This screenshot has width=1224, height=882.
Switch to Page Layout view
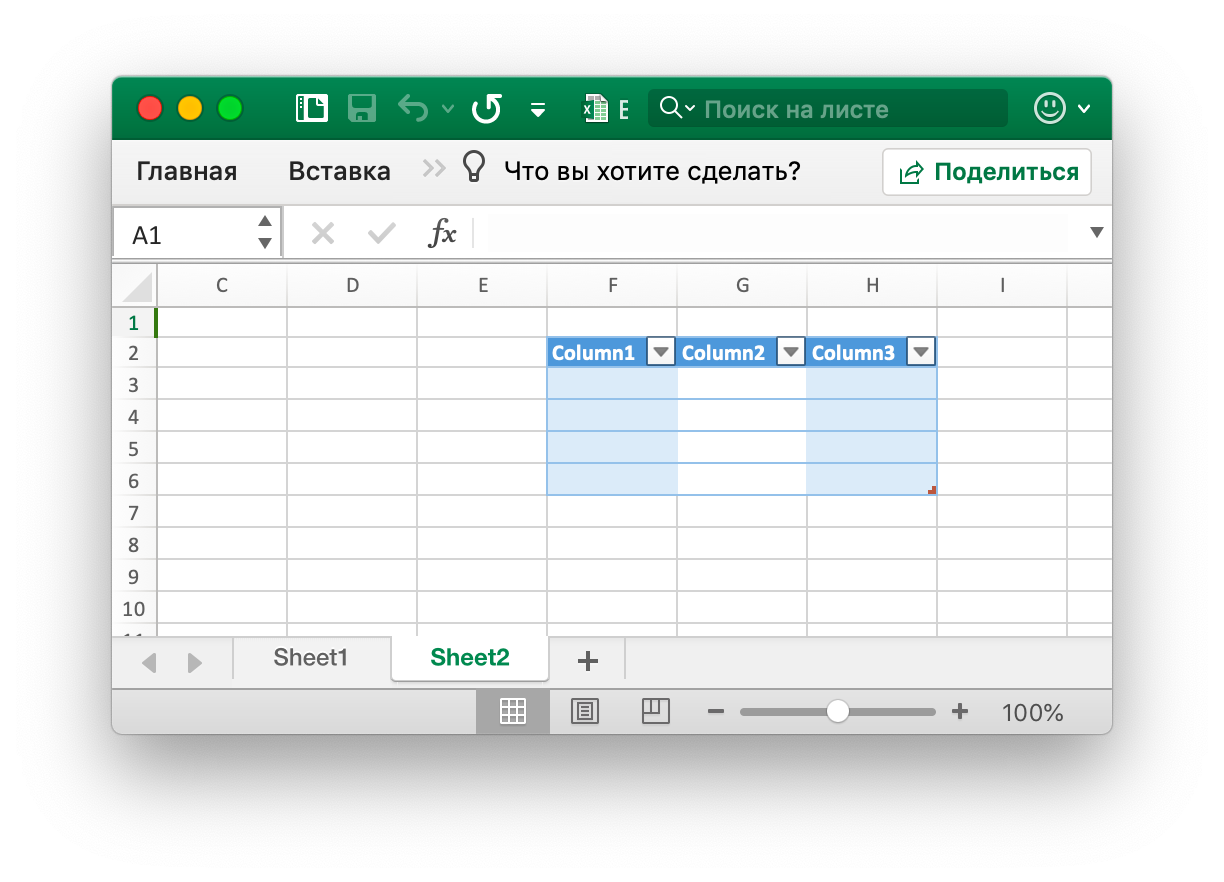tap(584, 712)
